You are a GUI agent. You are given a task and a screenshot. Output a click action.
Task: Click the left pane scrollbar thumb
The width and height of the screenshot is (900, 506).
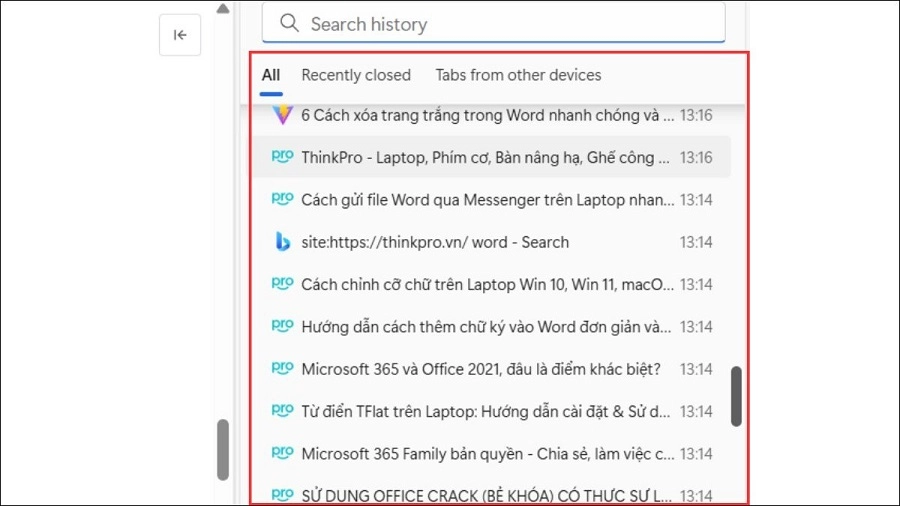pyautogui.click(x=223, y=449)
